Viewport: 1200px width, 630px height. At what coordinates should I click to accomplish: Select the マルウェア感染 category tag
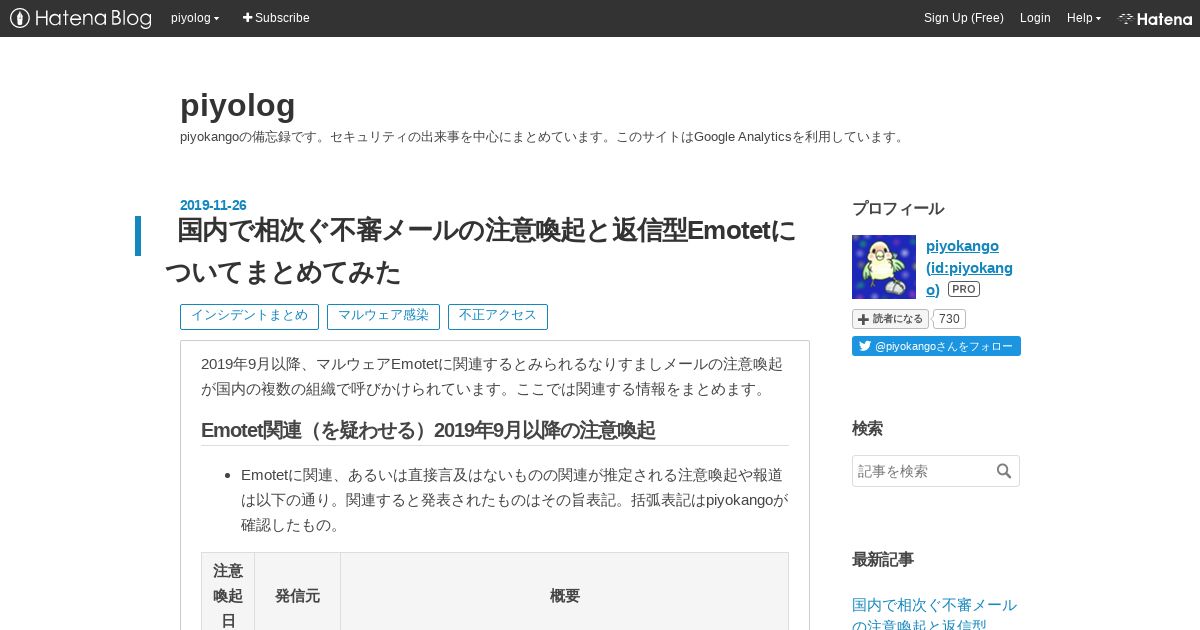[x=383, y=316]
